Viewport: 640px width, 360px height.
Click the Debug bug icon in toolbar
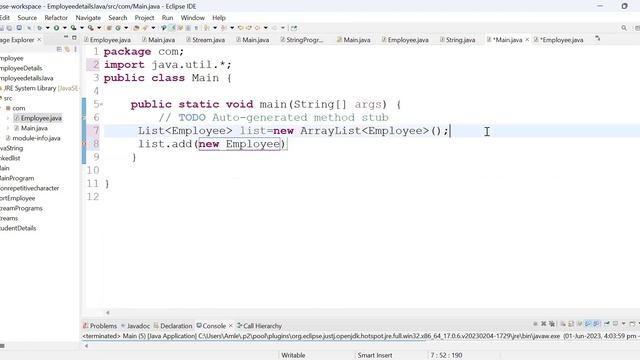coord(40,28)
